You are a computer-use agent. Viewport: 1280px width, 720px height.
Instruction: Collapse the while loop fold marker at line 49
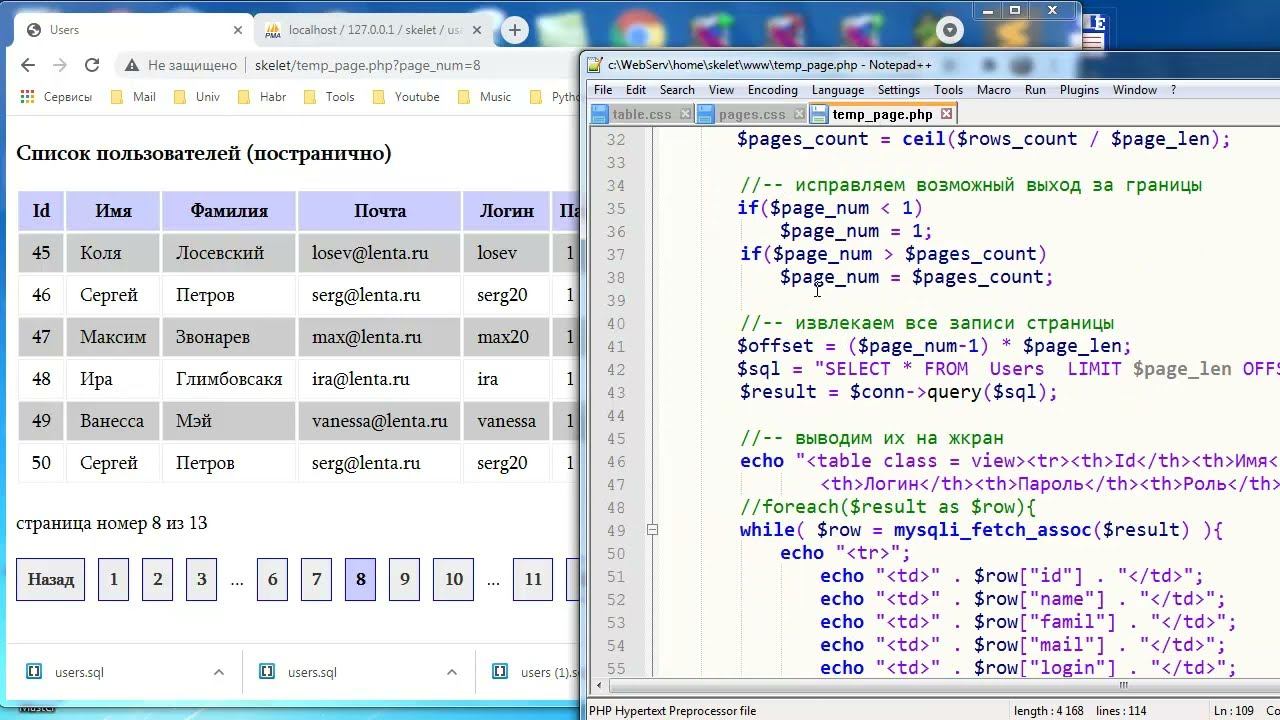652,530
